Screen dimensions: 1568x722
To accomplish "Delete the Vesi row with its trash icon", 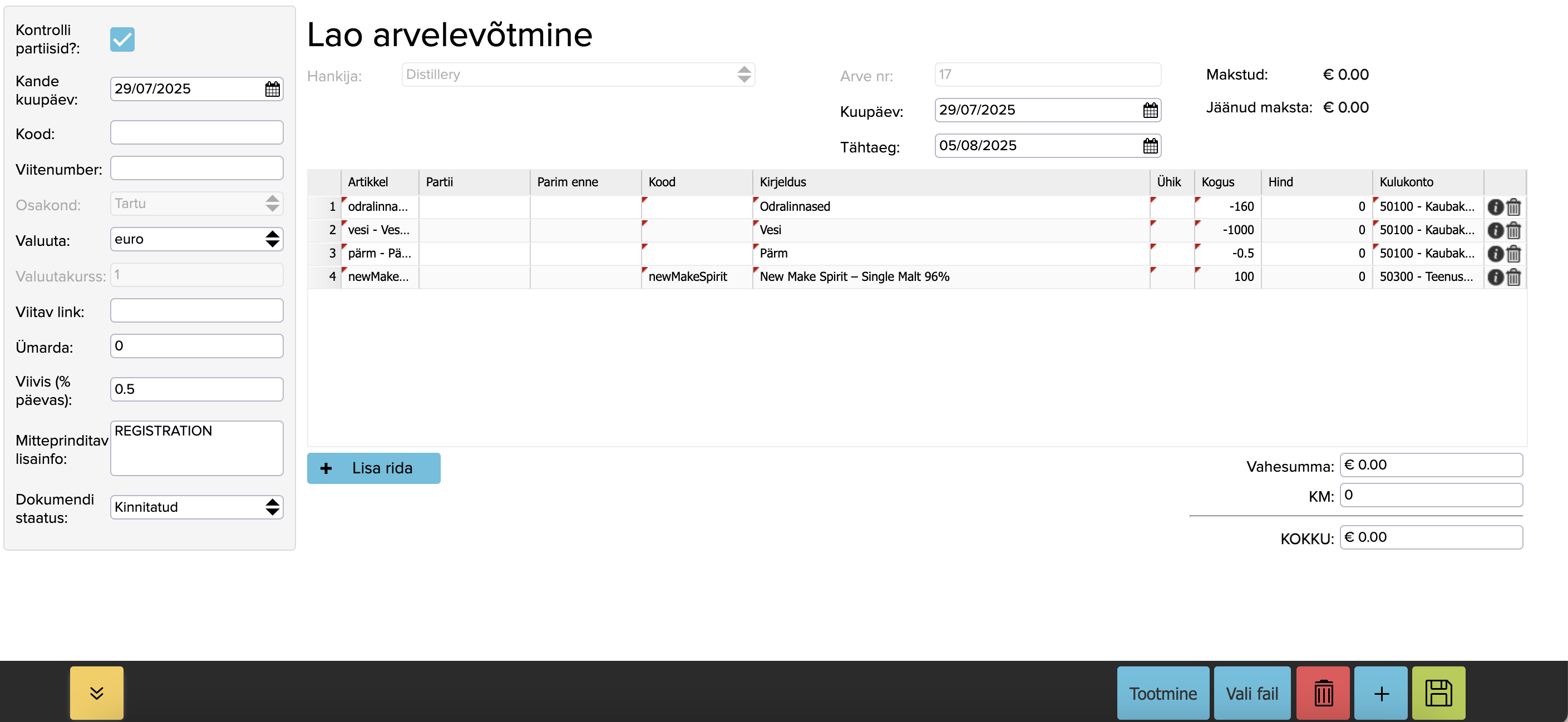I will (x=1513, y=230).
